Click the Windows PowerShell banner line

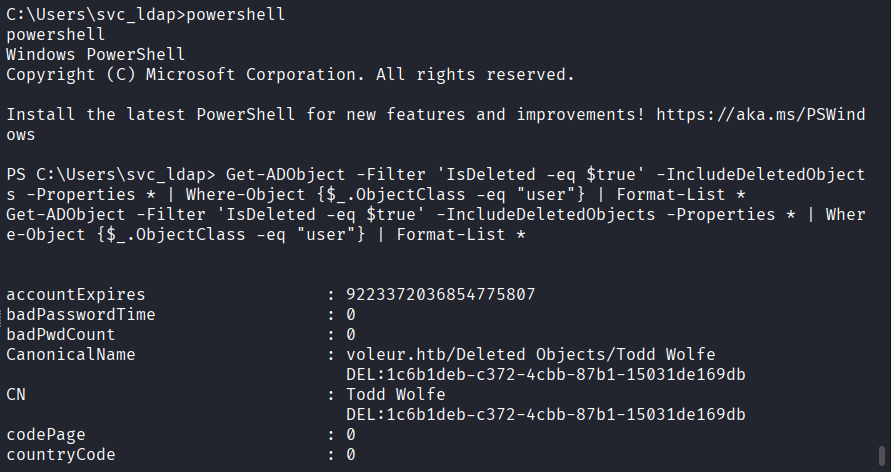[x=85, y=54]
